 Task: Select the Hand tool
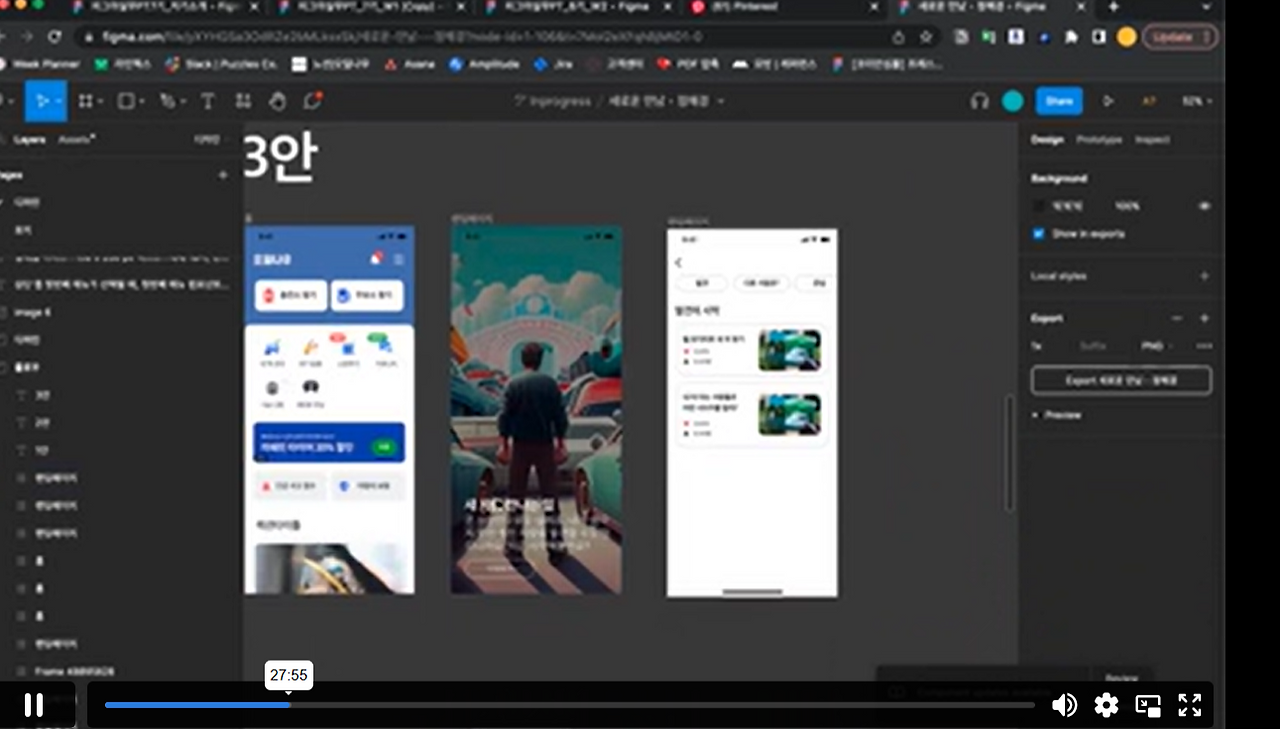tap(278, 100)
